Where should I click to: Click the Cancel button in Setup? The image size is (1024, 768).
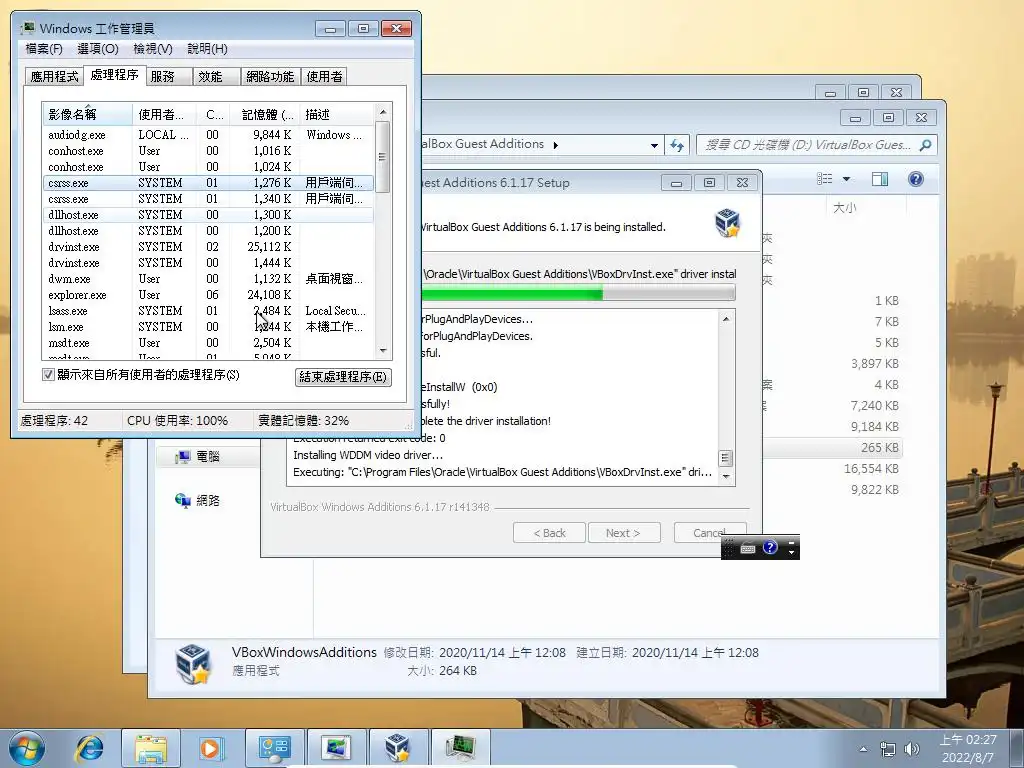point(709,533)
